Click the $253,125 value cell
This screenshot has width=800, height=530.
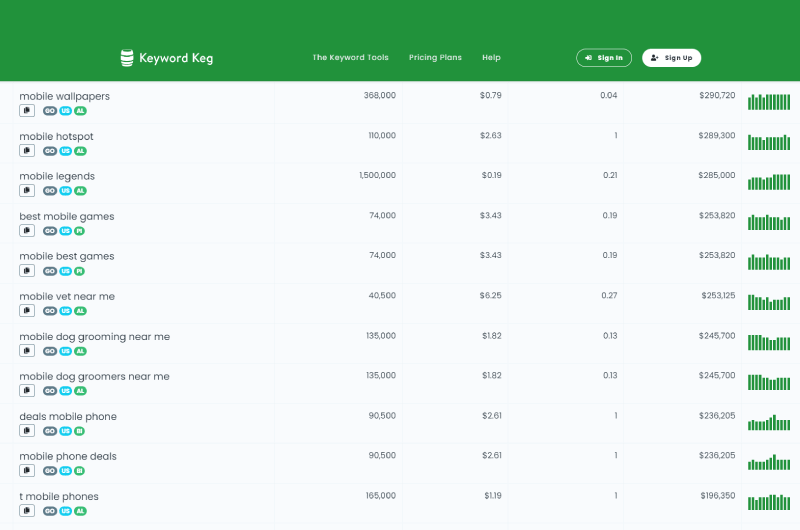718,296
